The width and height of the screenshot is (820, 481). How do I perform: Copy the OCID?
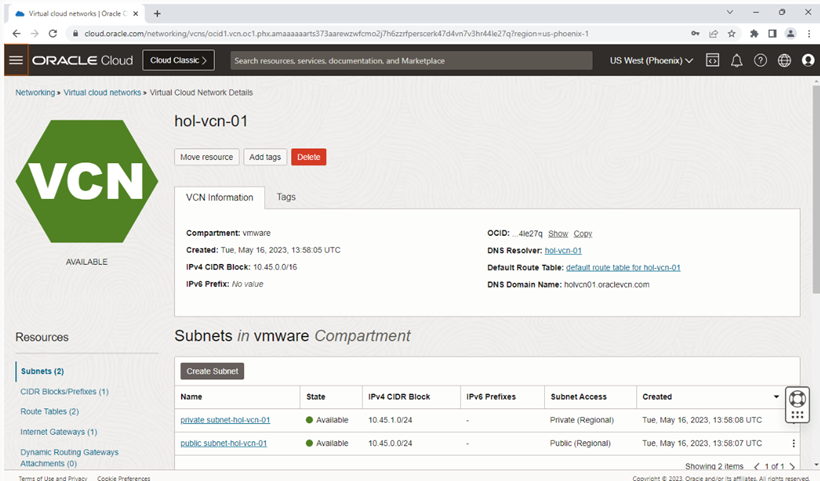click(x=583, y=234)
